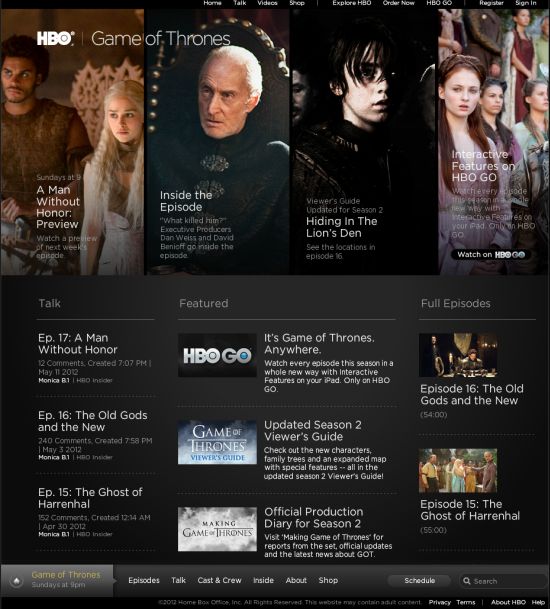Open 'Episode 15: The Ghost of Harrenhal' title
The width and height of the screenshot is (550, 609).
(470, 510)
